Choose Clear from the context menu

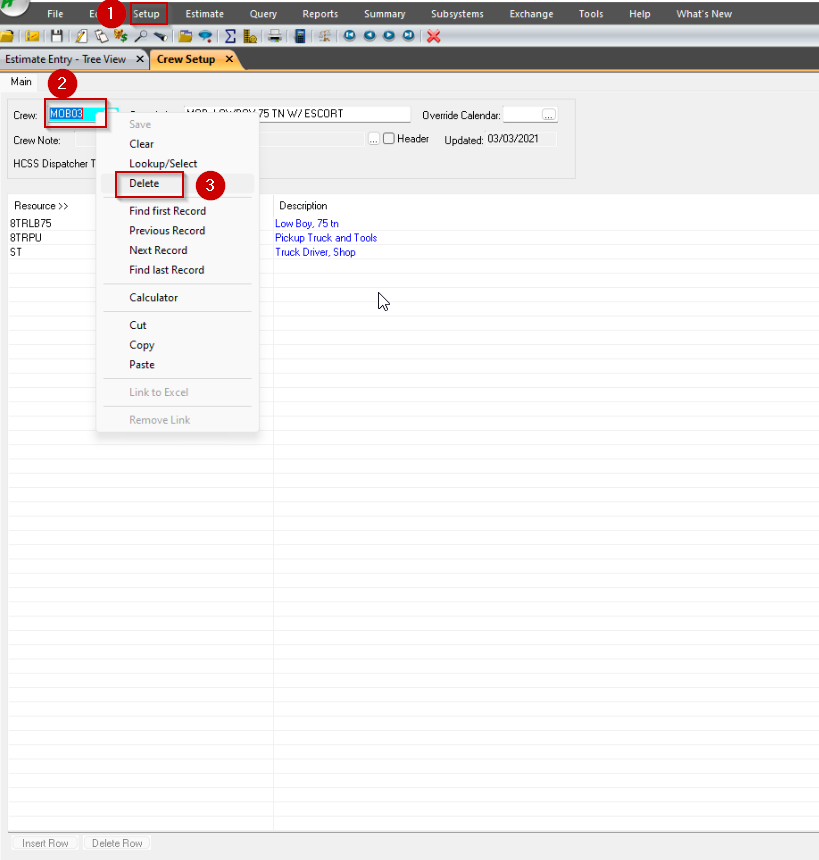(x=142, y=144)
